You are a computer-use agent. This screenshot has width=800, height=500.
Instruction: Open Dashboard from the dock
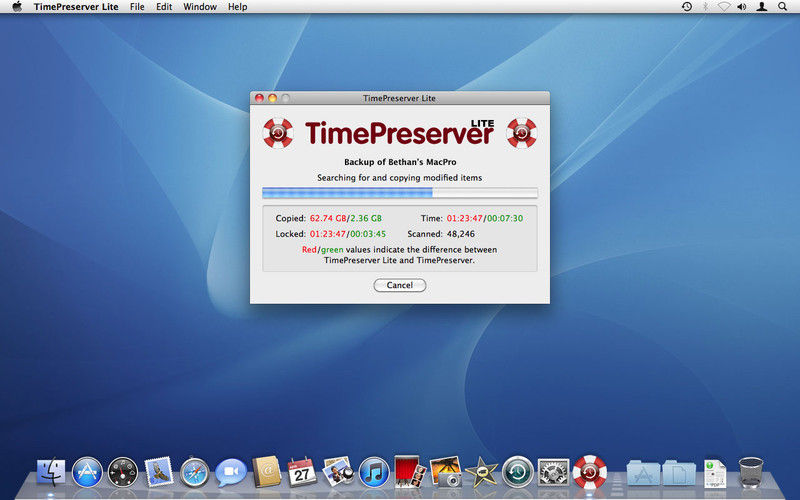pos(122,472)
